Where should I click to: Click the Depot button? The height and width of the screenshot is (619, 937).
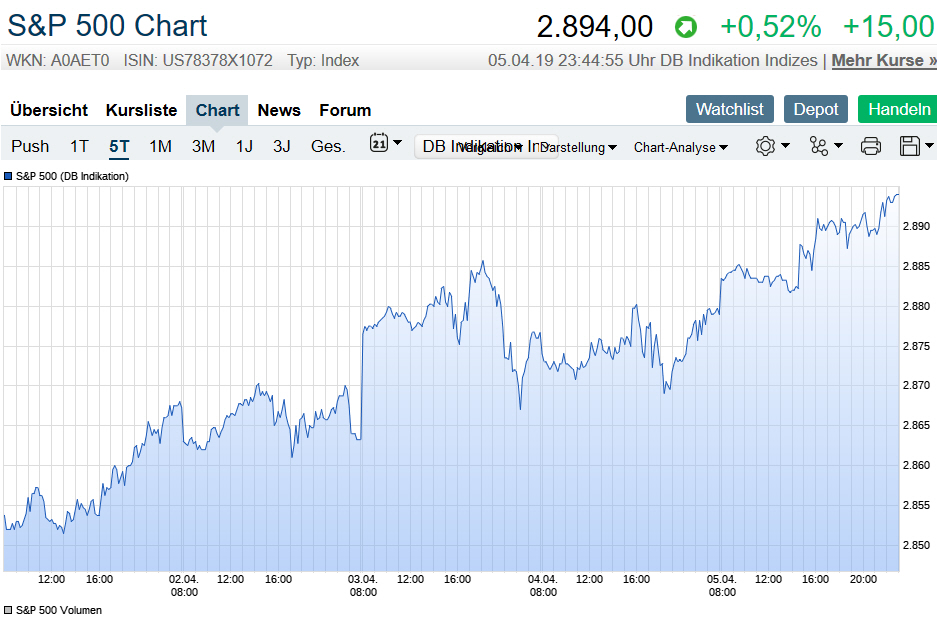coord(816,109)
